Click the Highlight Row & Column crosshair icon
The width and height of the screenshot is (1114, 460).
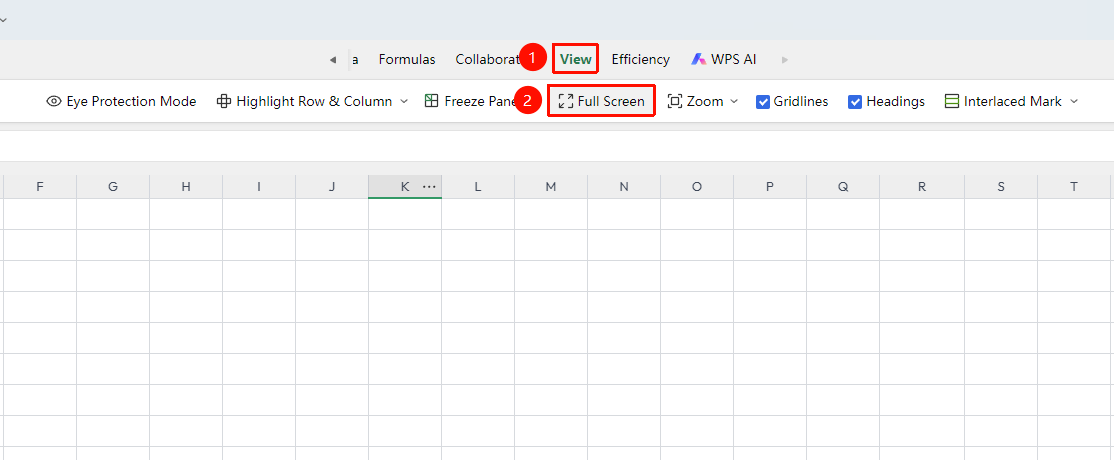pos(224,102)
